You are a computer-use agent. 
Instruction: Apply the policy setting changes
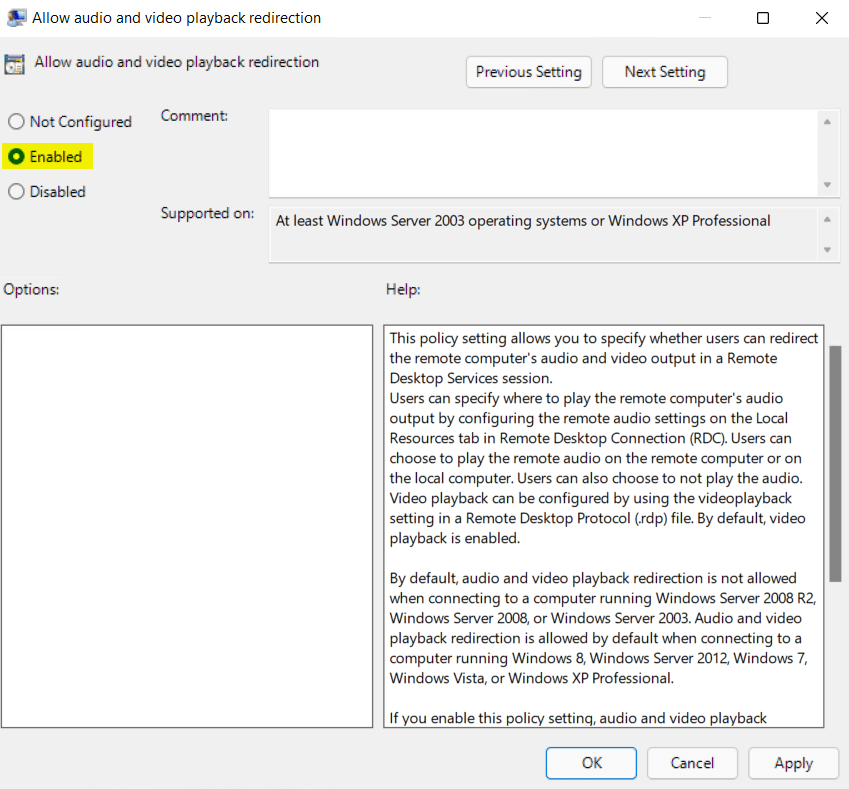coord(793,763)
